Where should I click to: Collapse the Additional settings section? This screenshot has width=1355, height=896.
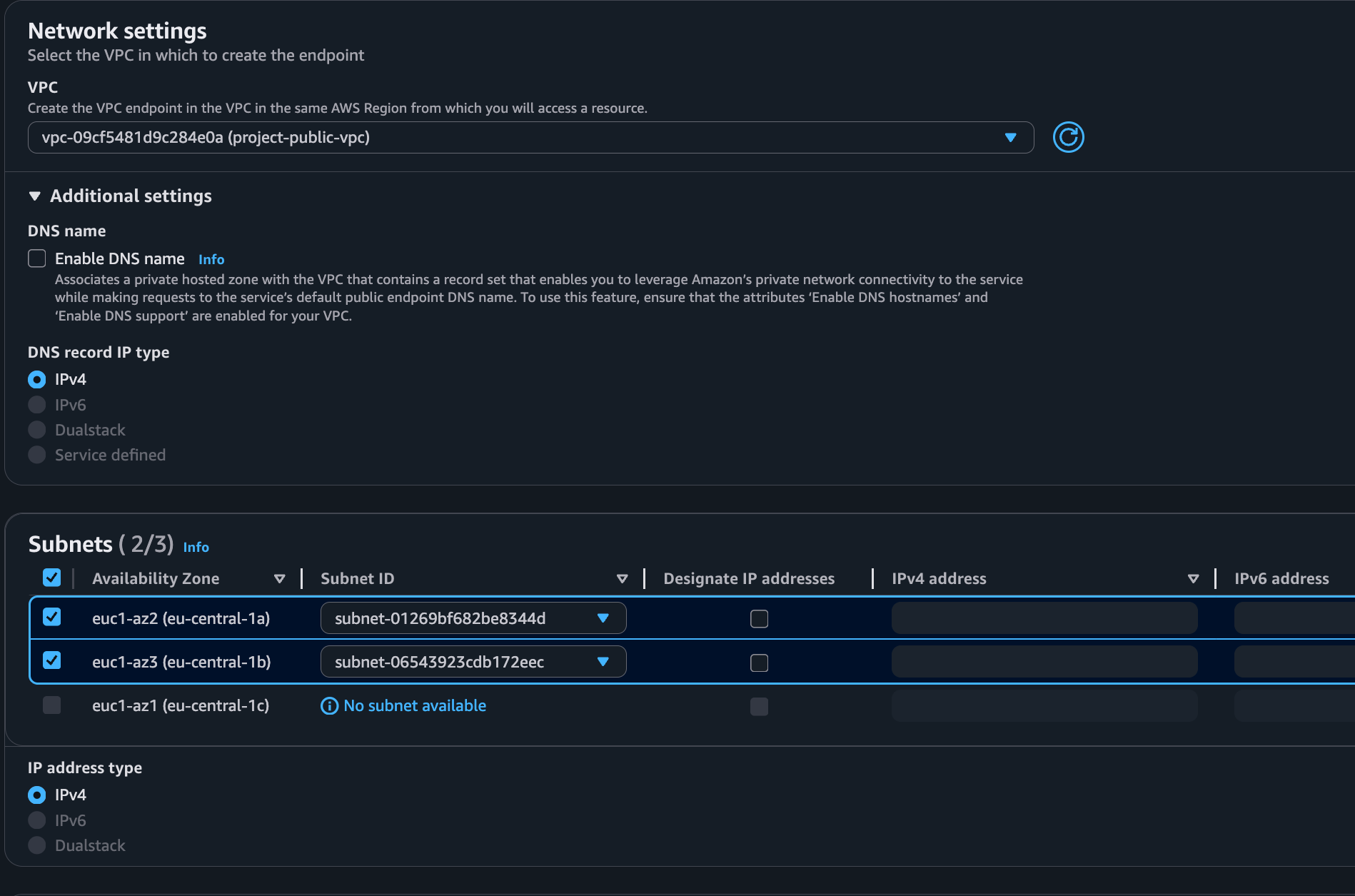[x=34, y=194]
